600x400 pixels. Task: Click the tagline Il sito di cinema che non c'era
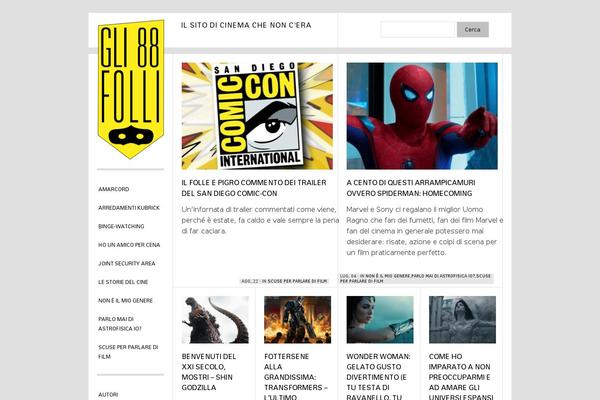pos(246,25)
